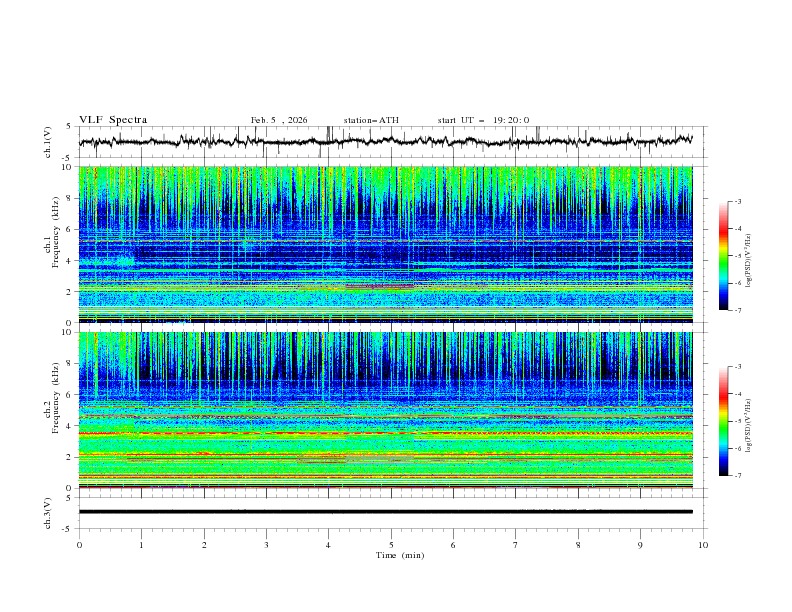The height and width of the screenshot is (612, 792).
Task: Click time-axis tick label "2"
Action: pyautogui.click(x=204, y=545)
